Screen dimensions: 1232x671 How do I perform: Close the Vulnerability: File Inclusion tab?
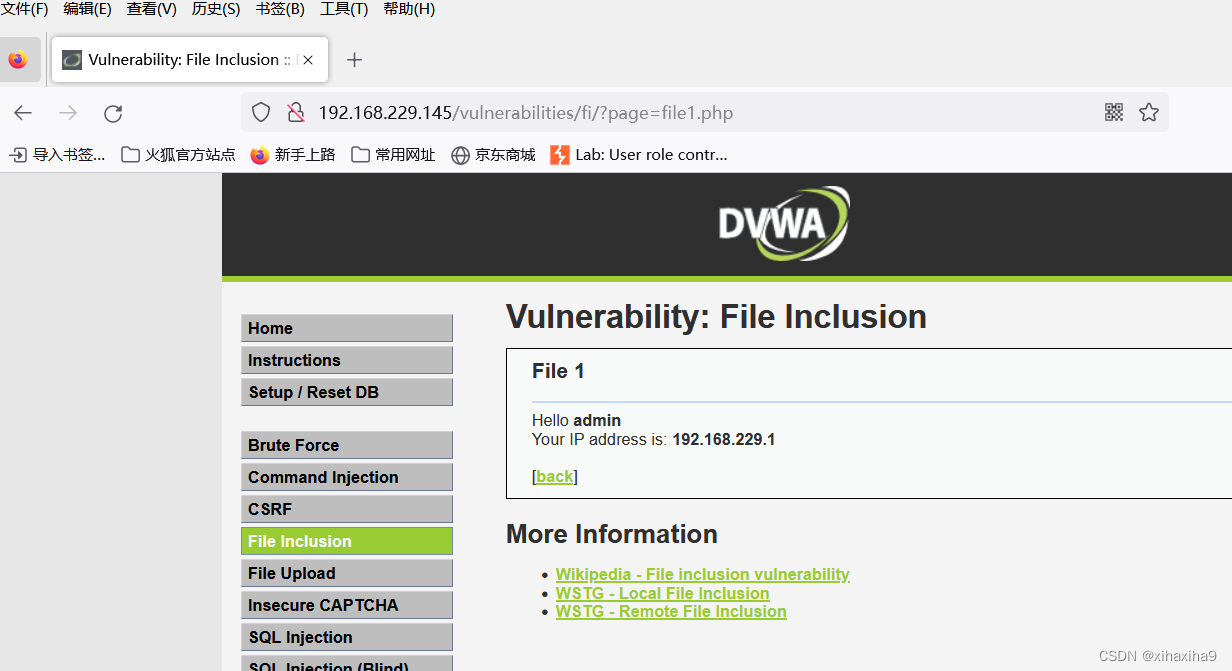[x=308, y=60]
